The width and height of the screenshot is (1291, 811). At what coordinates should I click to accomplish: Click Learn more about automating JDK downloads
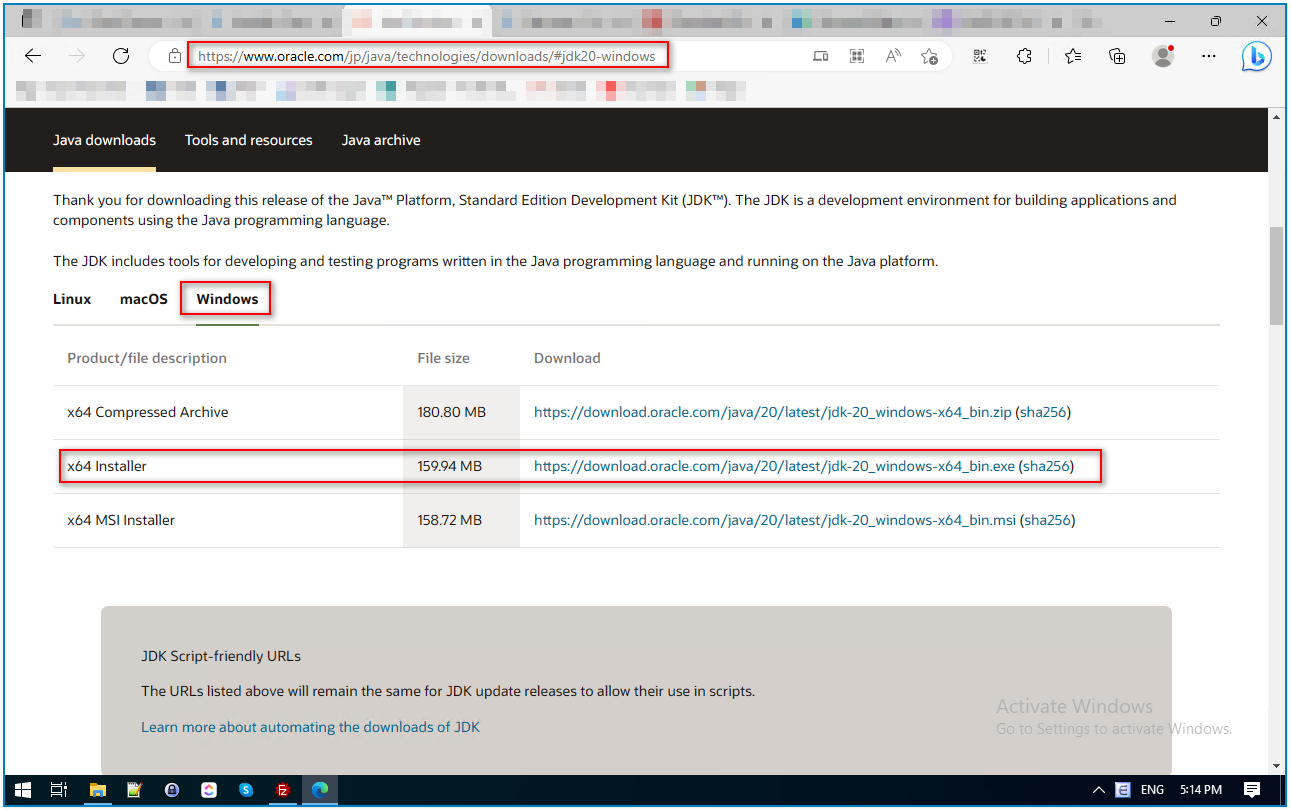(310, 727)
